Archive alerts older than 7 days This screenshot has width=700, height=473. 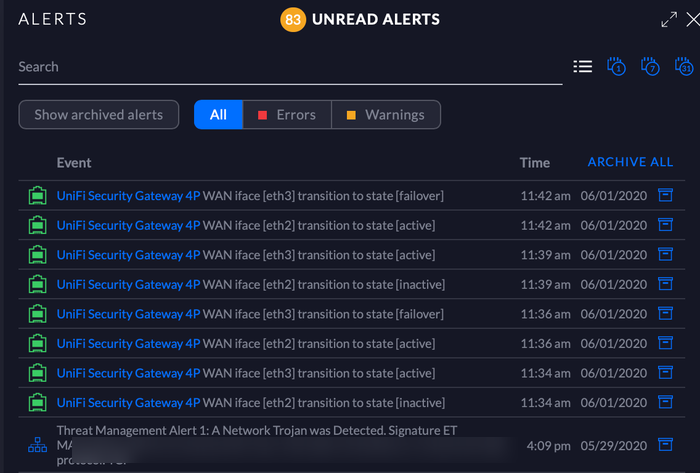click(x=650, y=66)
